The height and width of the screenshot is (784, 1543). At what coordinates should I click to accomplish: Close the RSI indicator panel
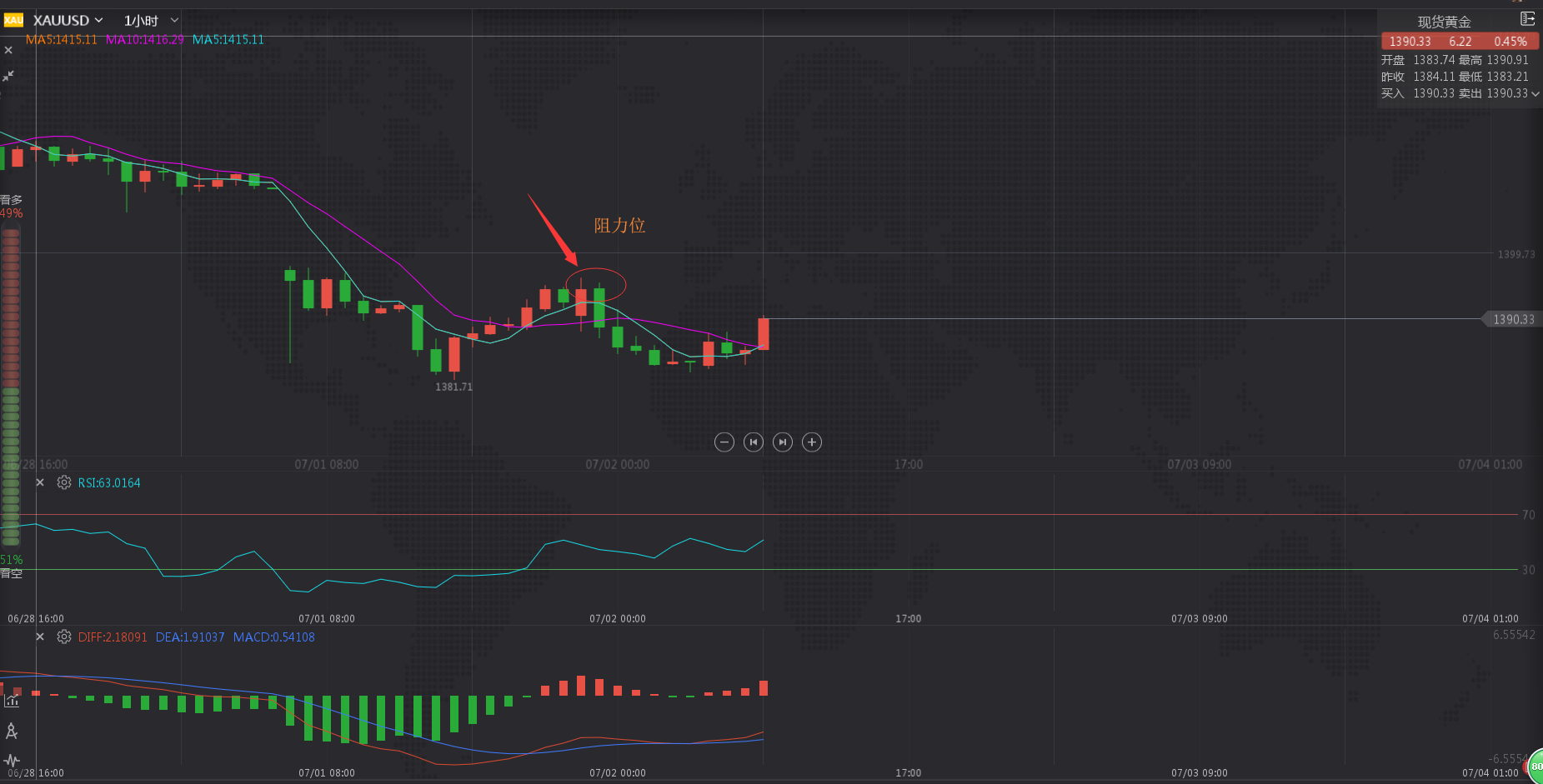click(x=40, y=482)
